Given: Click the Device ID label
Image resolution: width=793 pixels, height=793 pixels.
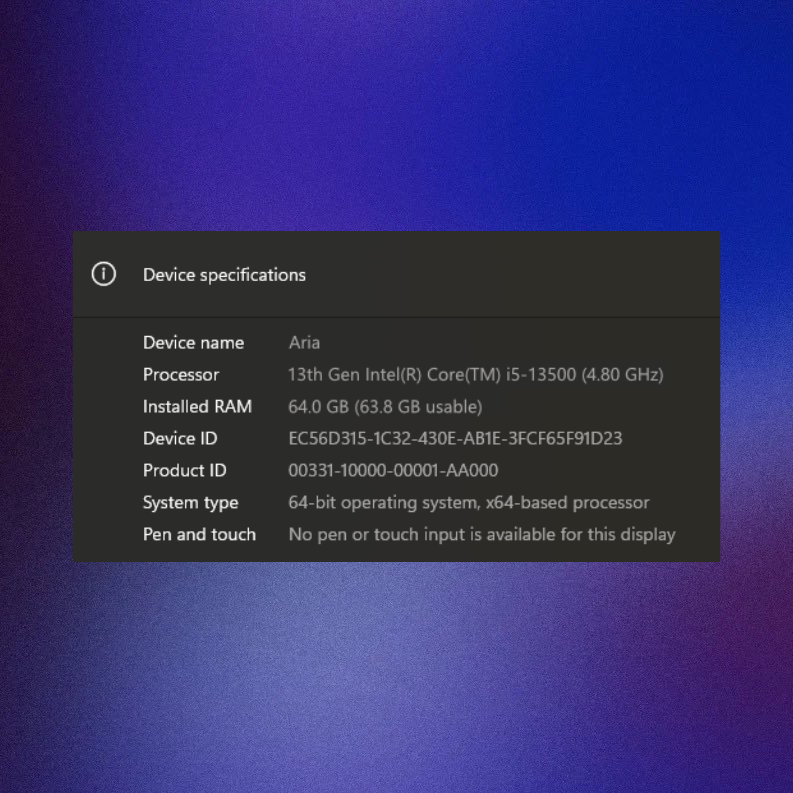Looking at the screenshot, I should [180, 438].
